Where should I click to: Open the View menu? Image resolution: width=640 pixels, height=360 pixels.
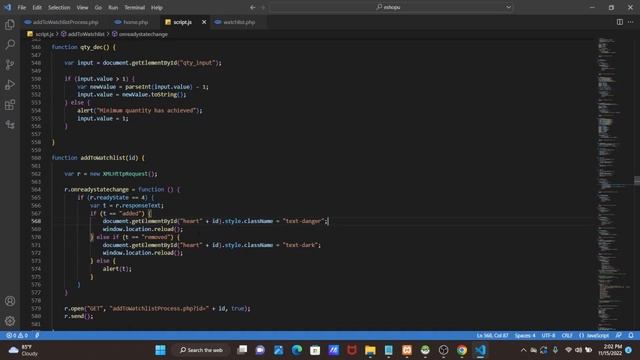point(82,7)
